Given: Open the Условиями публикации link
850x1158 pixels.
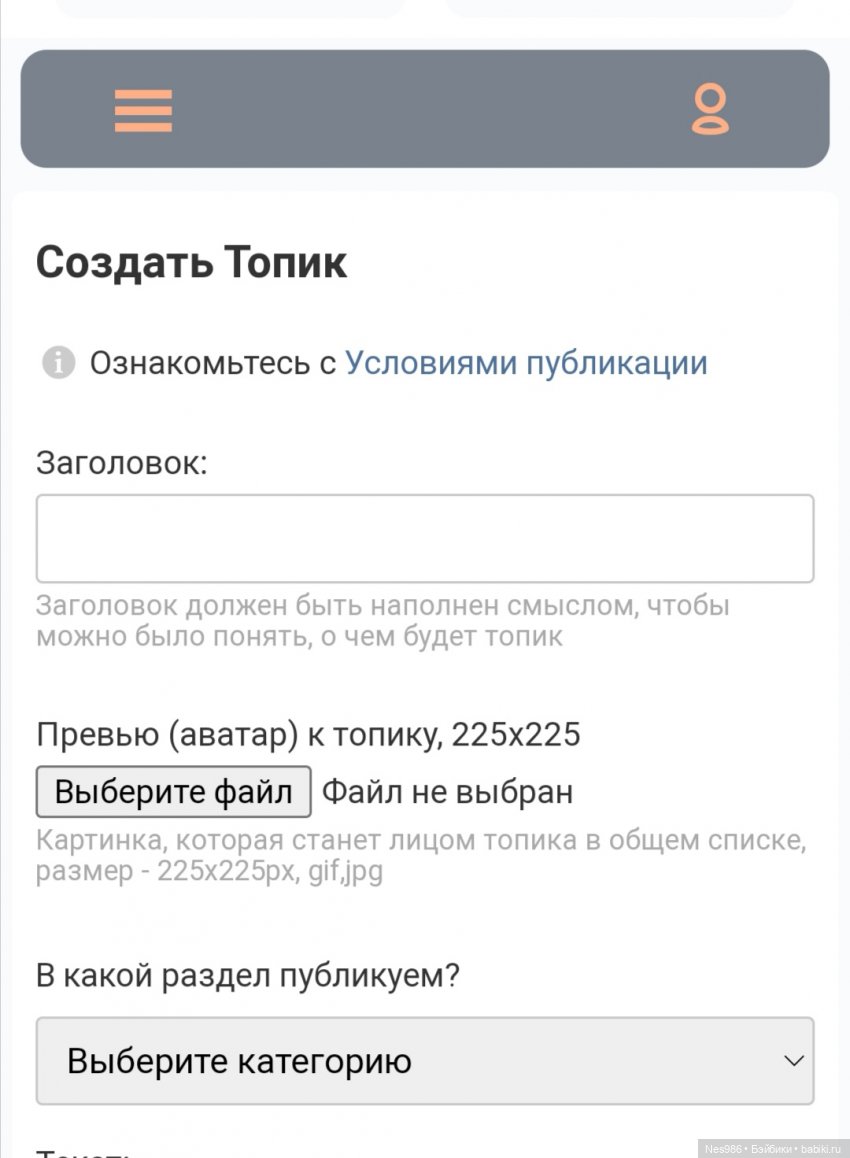Looking at the screenshot, I should [526, 363].
